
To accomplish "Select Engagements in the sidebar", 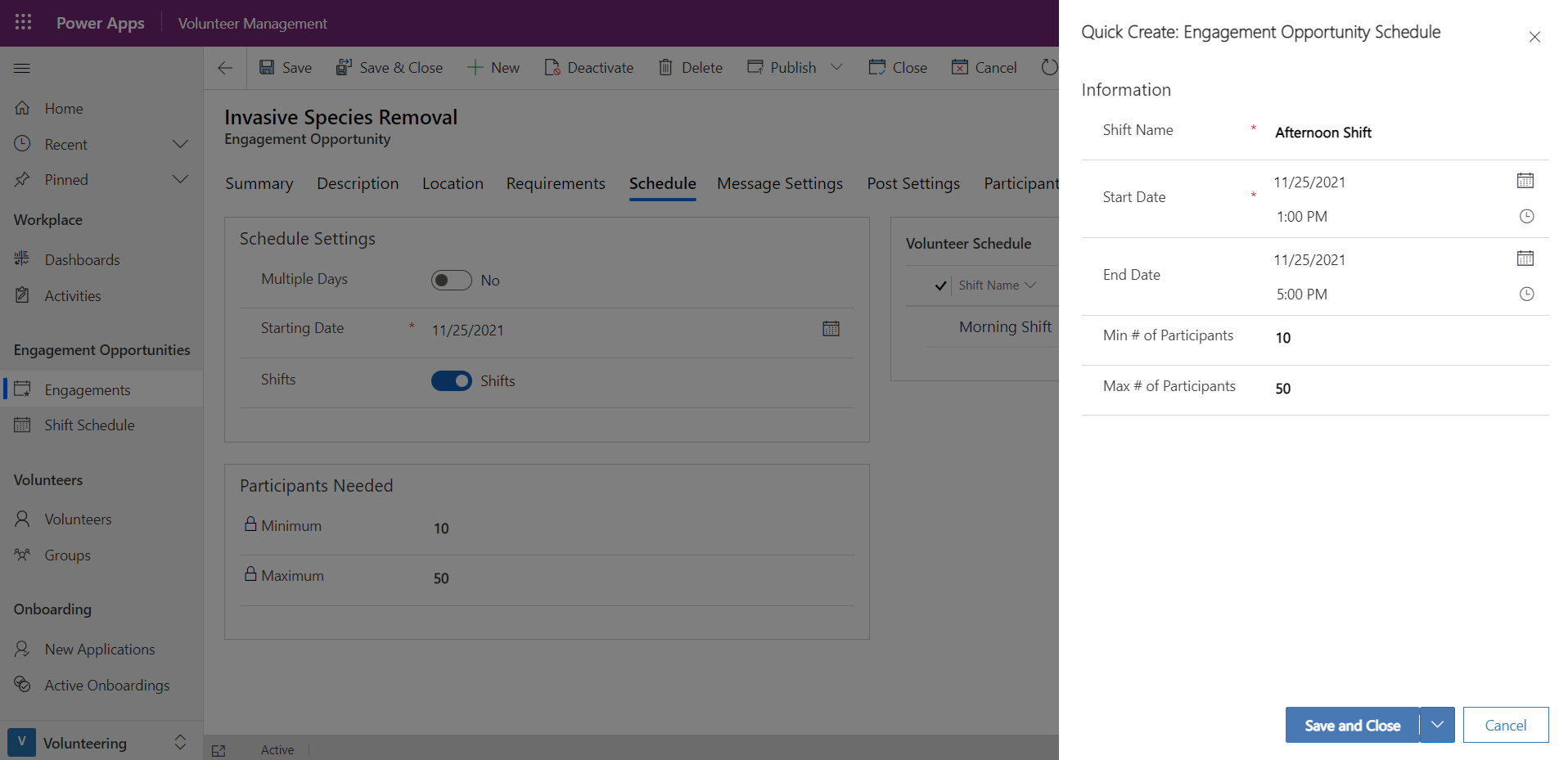I will coord(101,390).
